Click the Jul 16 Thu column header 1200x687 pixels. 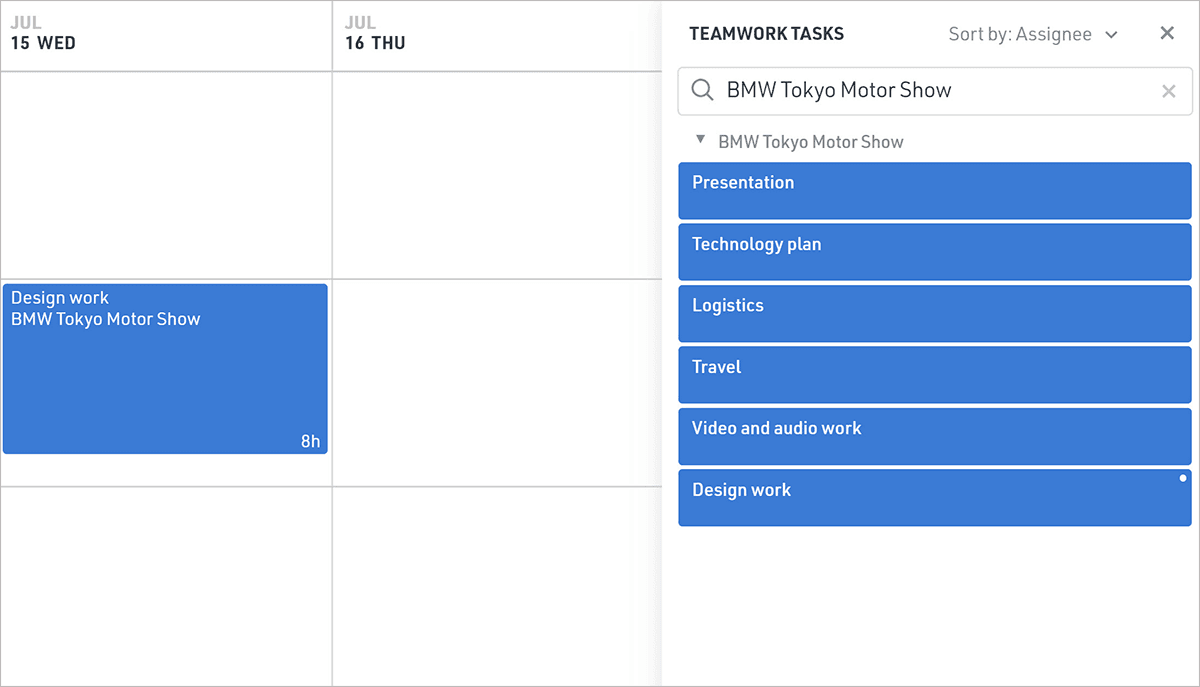pos(376,34)
